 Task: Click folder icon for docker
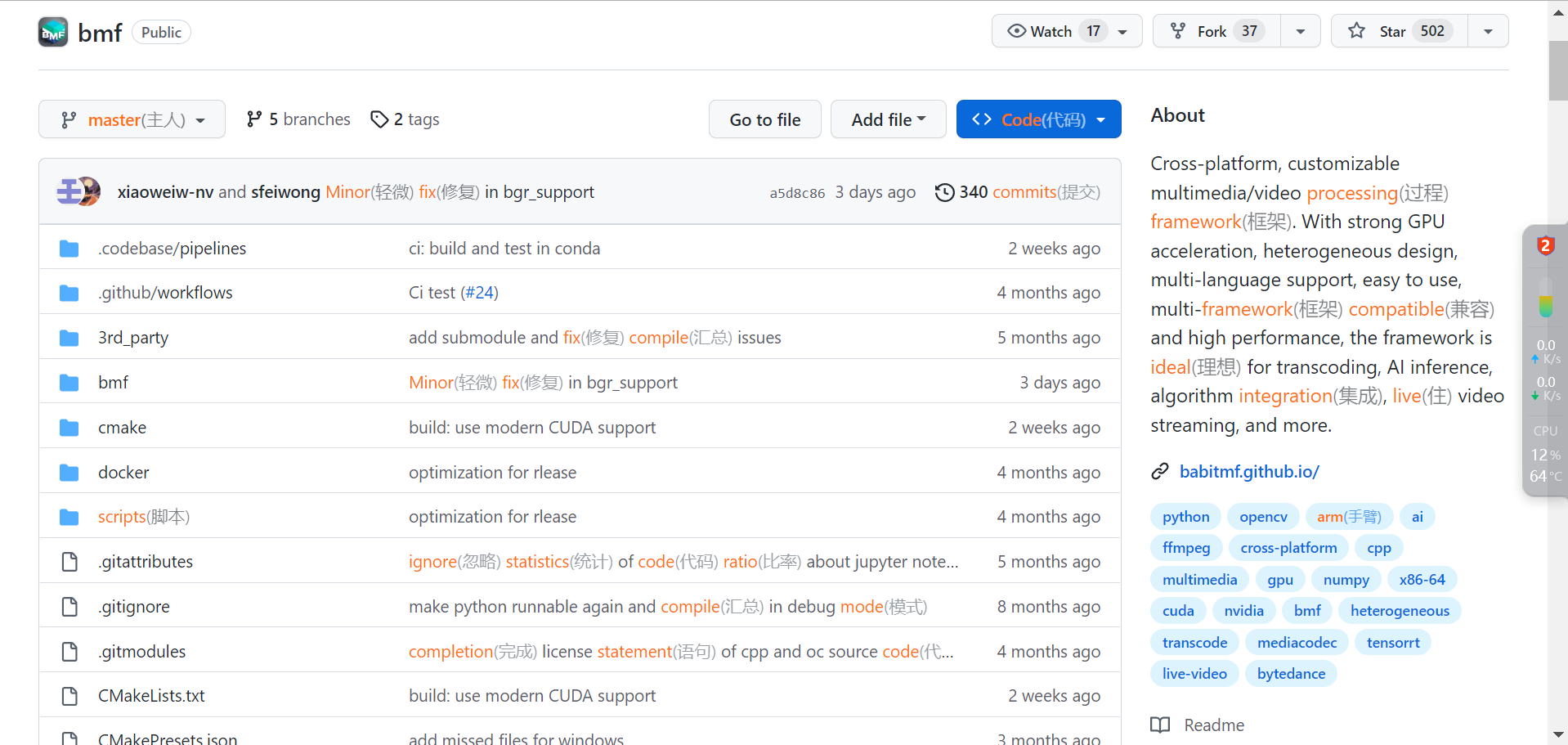click(69, 473)
